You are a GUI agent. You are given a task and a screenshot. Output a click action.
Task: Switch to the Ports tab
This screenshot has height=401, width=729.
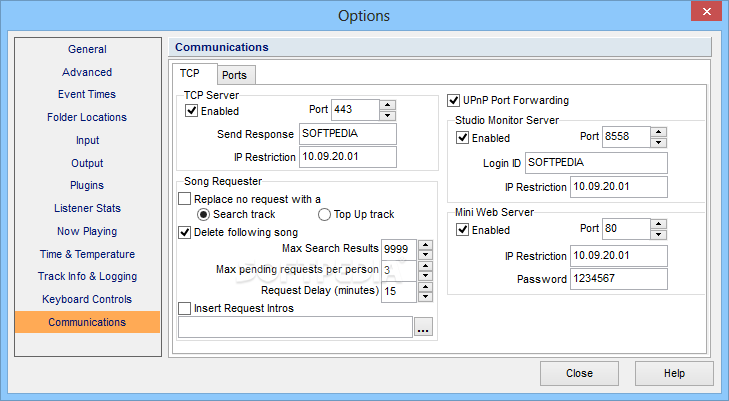coord(235,75)
